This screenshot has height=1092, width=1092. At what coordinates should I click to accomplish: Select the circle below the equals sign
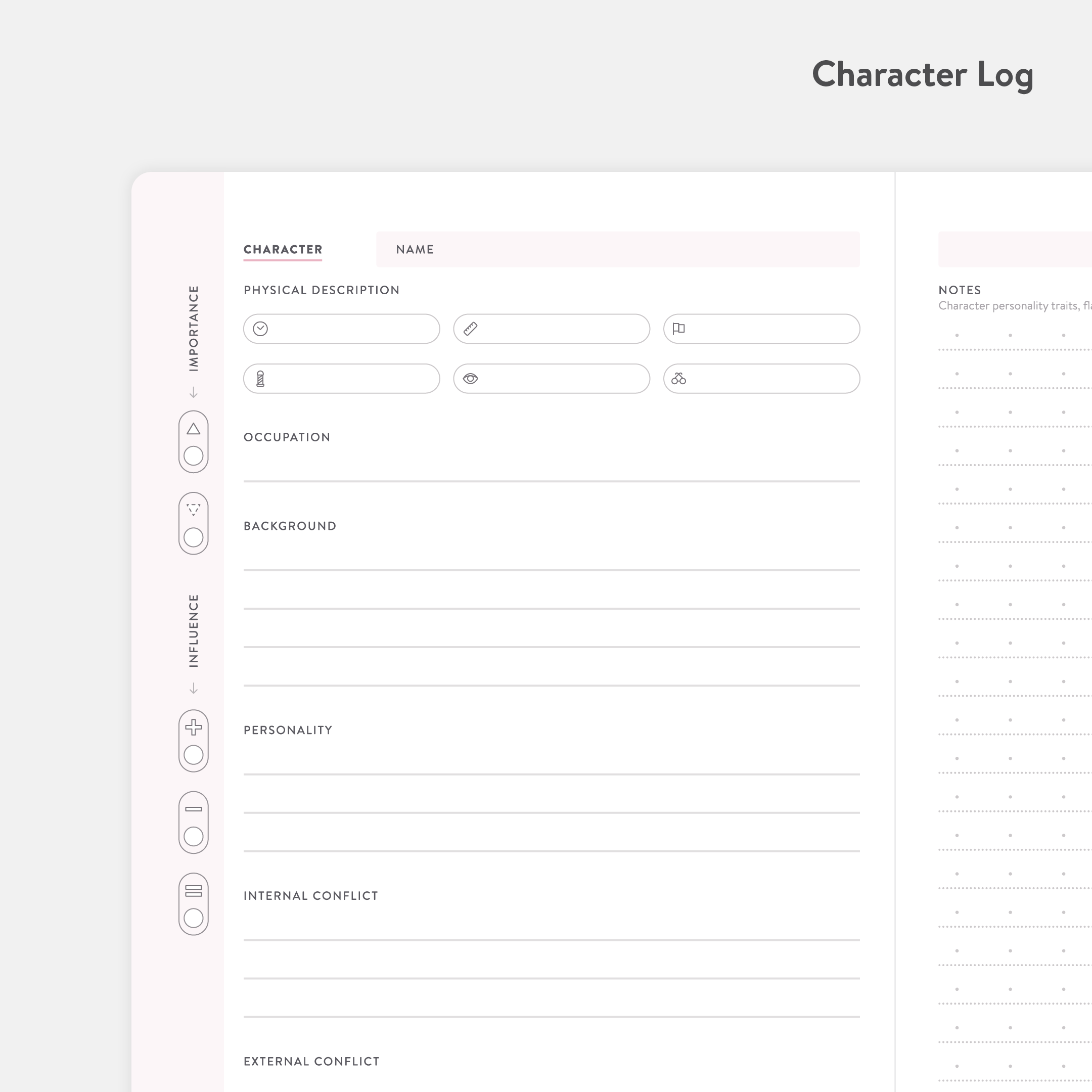point(193,918)
